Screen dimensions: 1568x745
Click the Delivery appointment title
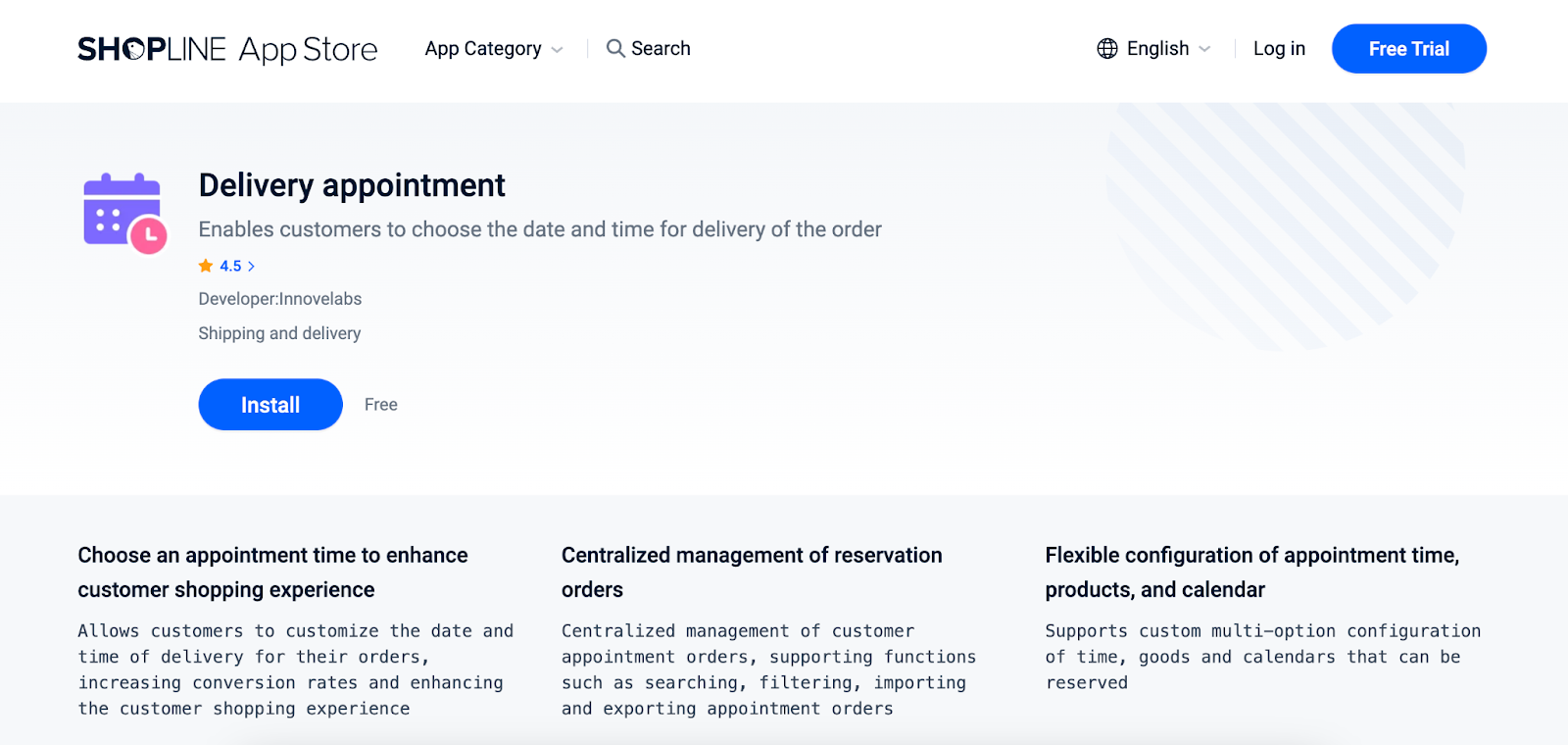click(352, 185)
